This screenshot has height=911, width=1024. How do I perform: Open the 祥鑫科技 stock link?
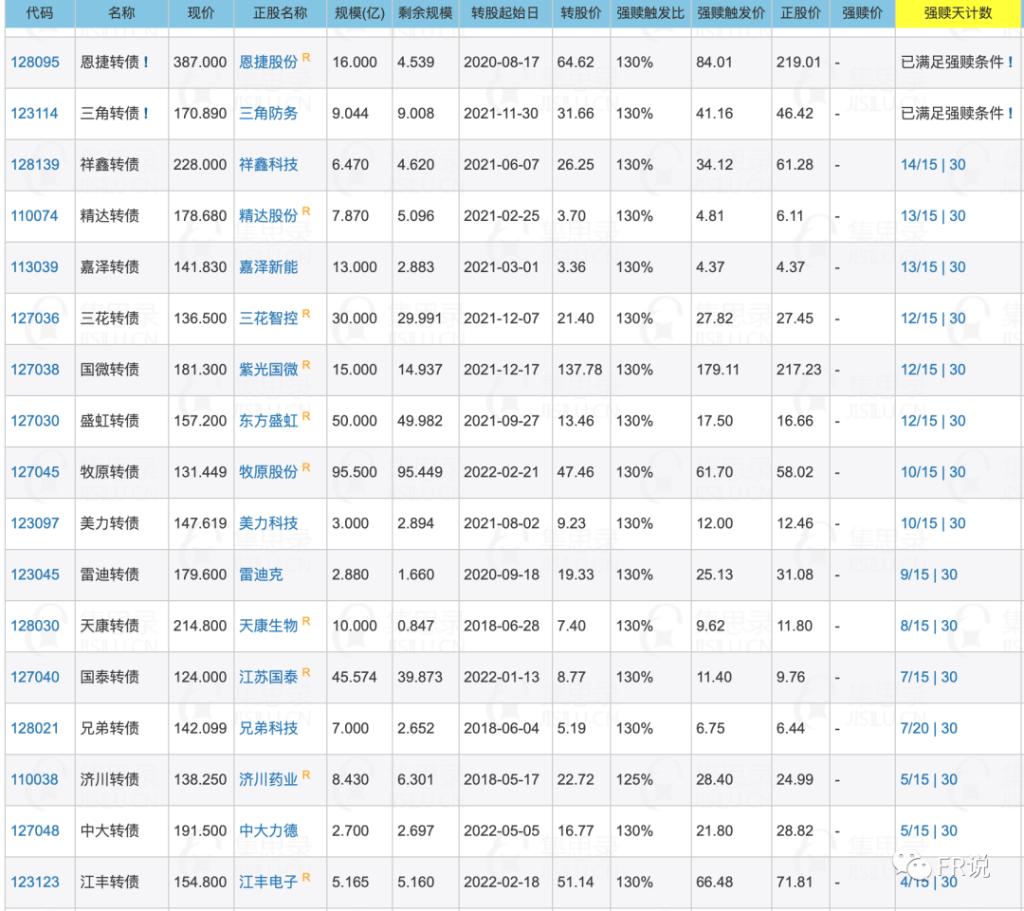pos(268,164)
